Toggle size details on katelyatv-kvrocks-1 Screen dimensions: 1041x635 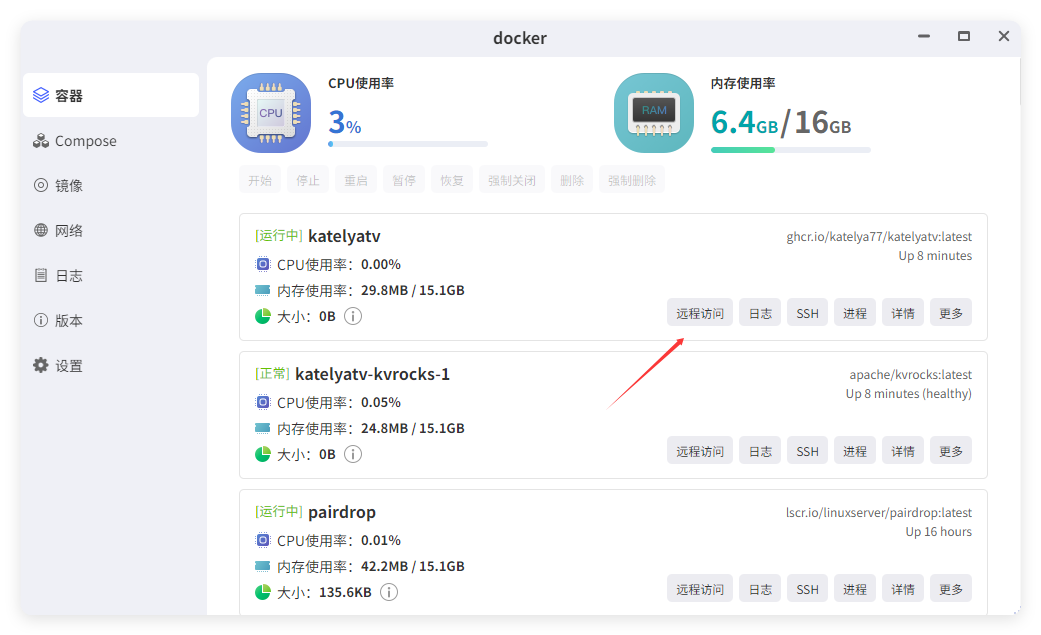click(x=352, y=453)
